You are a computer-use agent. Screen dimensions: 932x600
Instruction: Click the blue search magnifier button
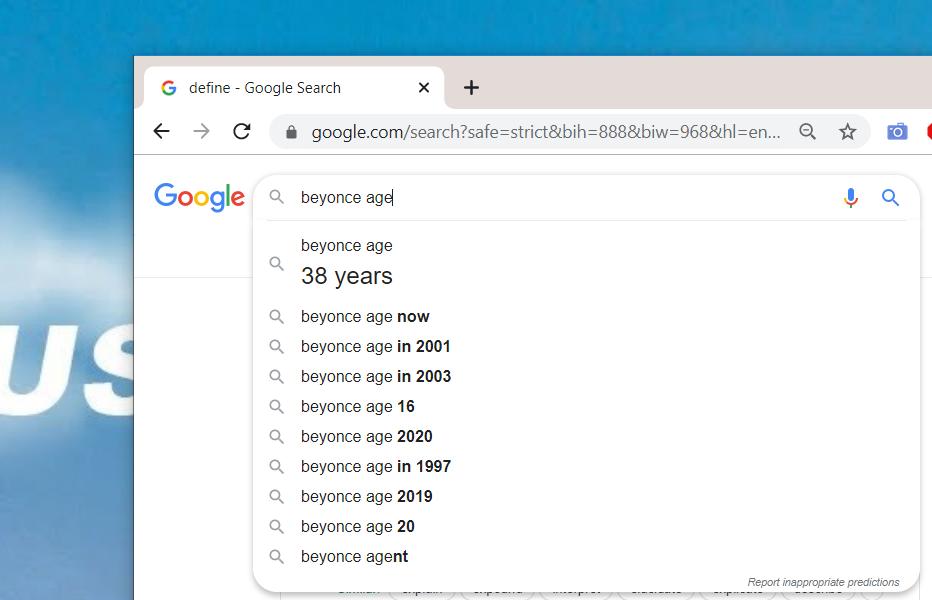pos(890,197)
